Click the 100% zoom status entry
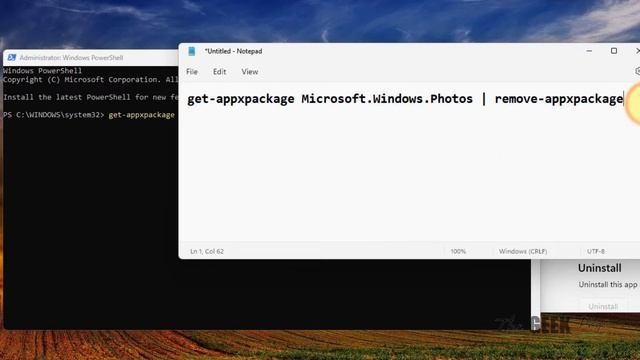This screenshot has width=640, height=360. [458, 251]
